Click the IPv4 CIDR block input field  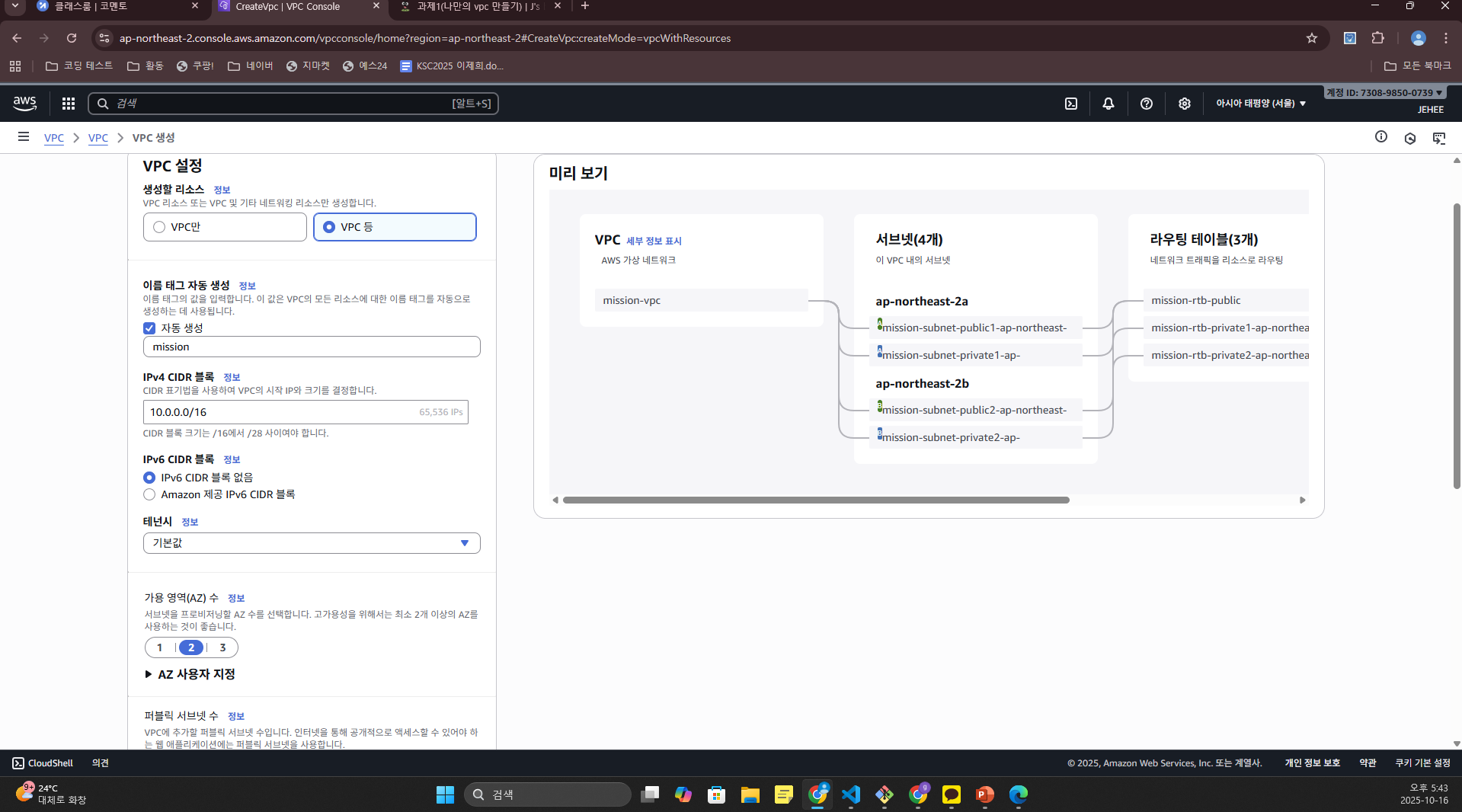pyautogui.click(x=282, y=412)
